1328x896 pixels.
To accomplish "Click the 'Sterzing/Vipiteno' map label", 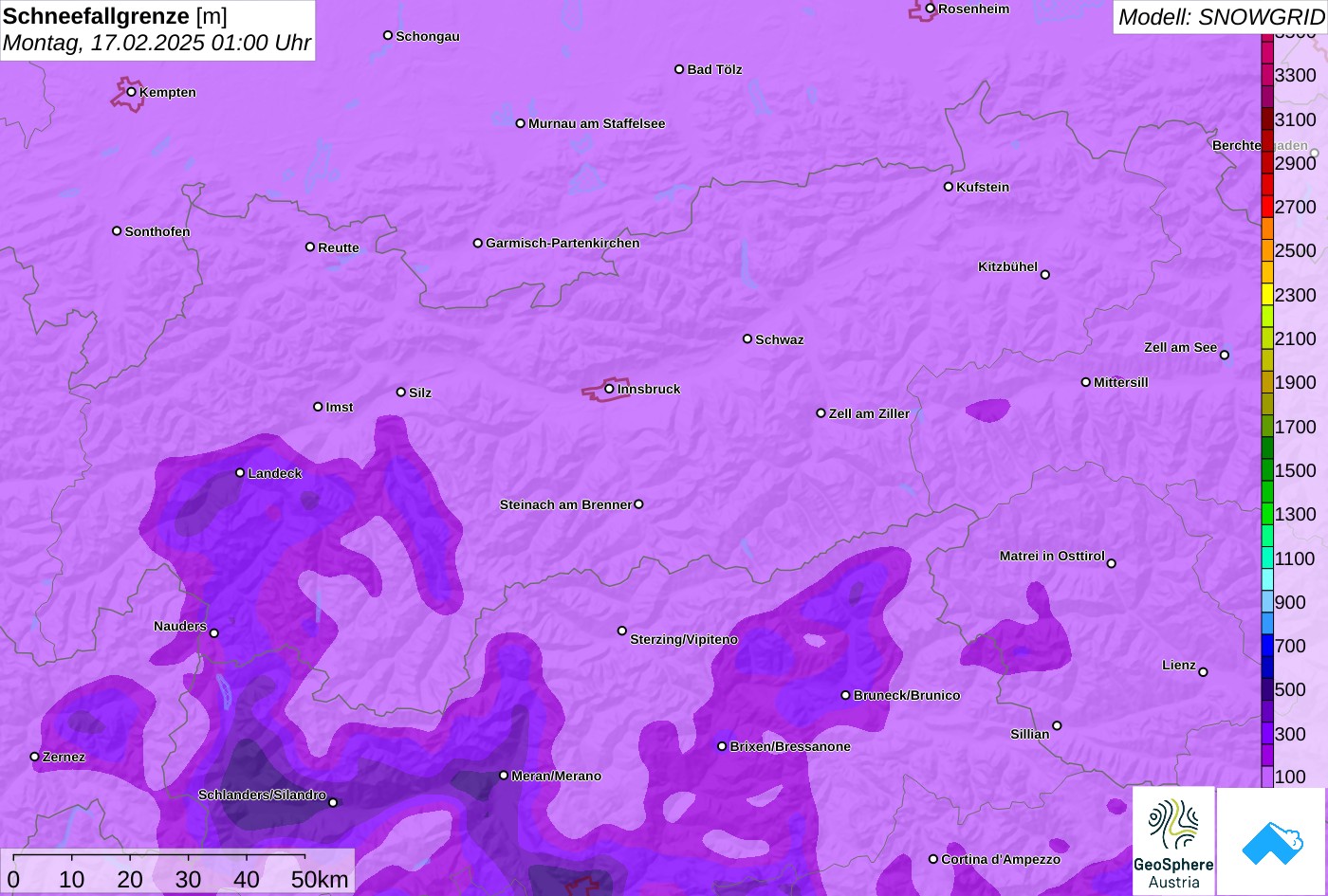I will pos(684,639).
